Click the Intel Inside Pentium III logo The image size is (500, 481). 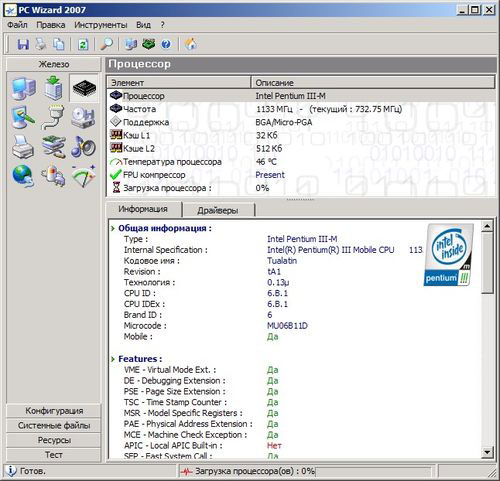point(448,255)
